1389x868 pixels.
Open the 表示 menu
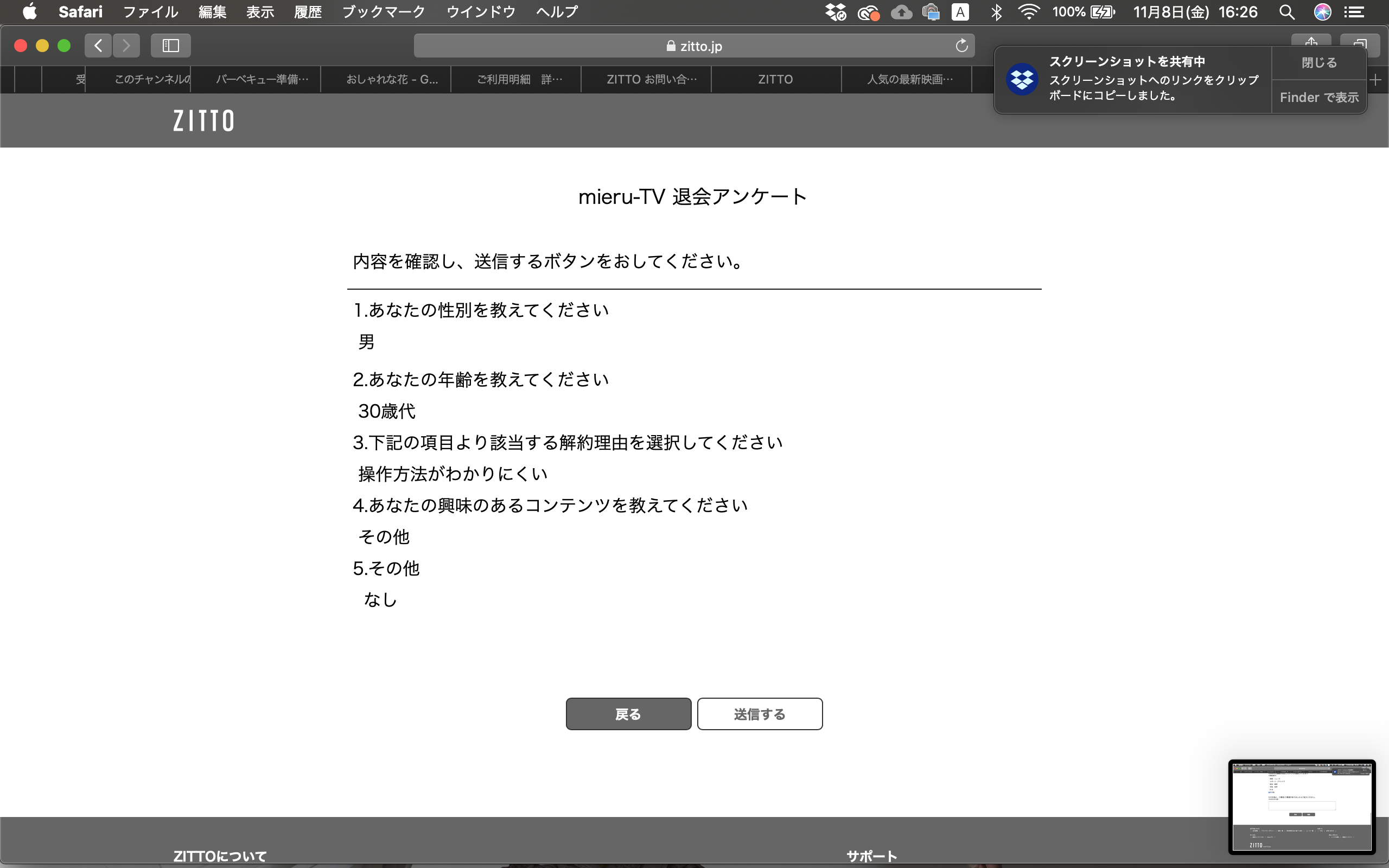click(260, 11)
